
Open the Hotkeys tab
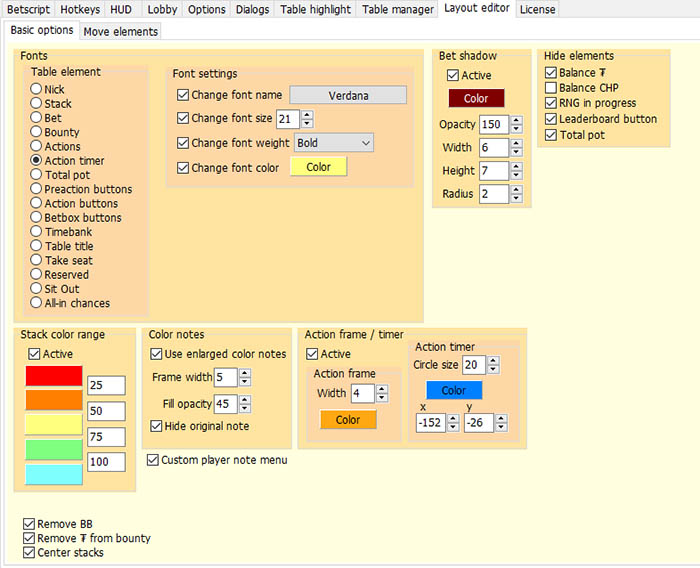79,9
